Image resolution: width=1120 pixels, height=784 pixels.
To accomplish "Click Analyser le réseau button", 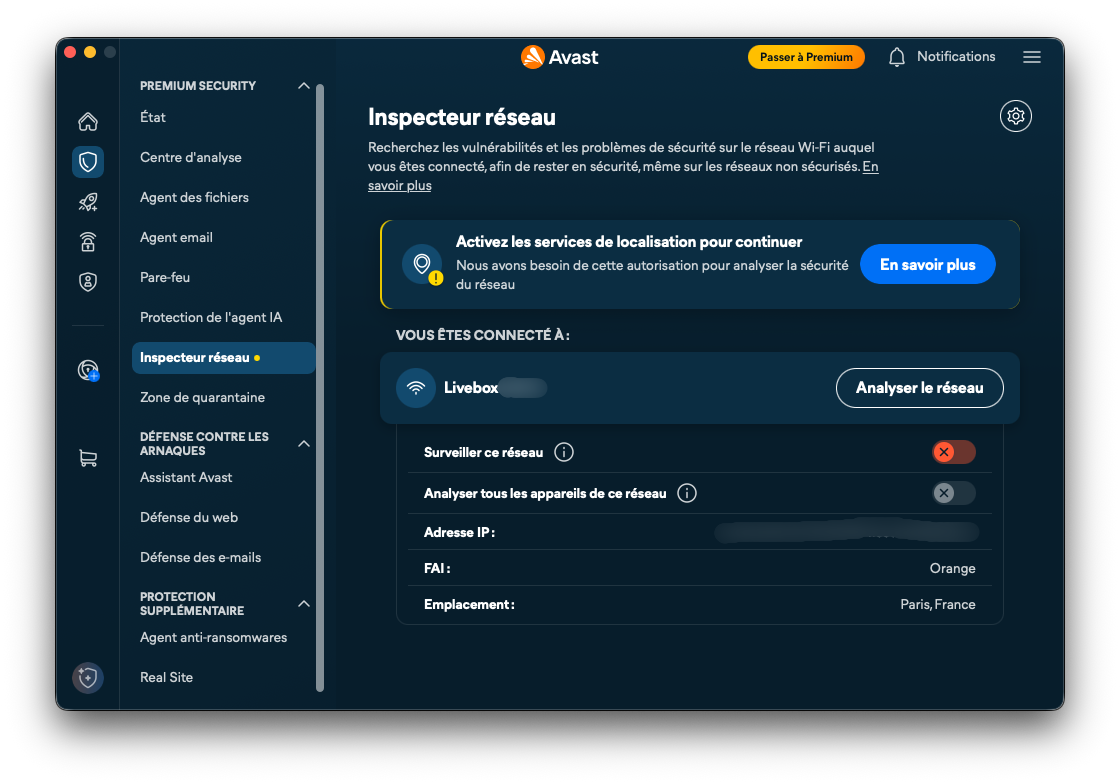I will 919,388.
